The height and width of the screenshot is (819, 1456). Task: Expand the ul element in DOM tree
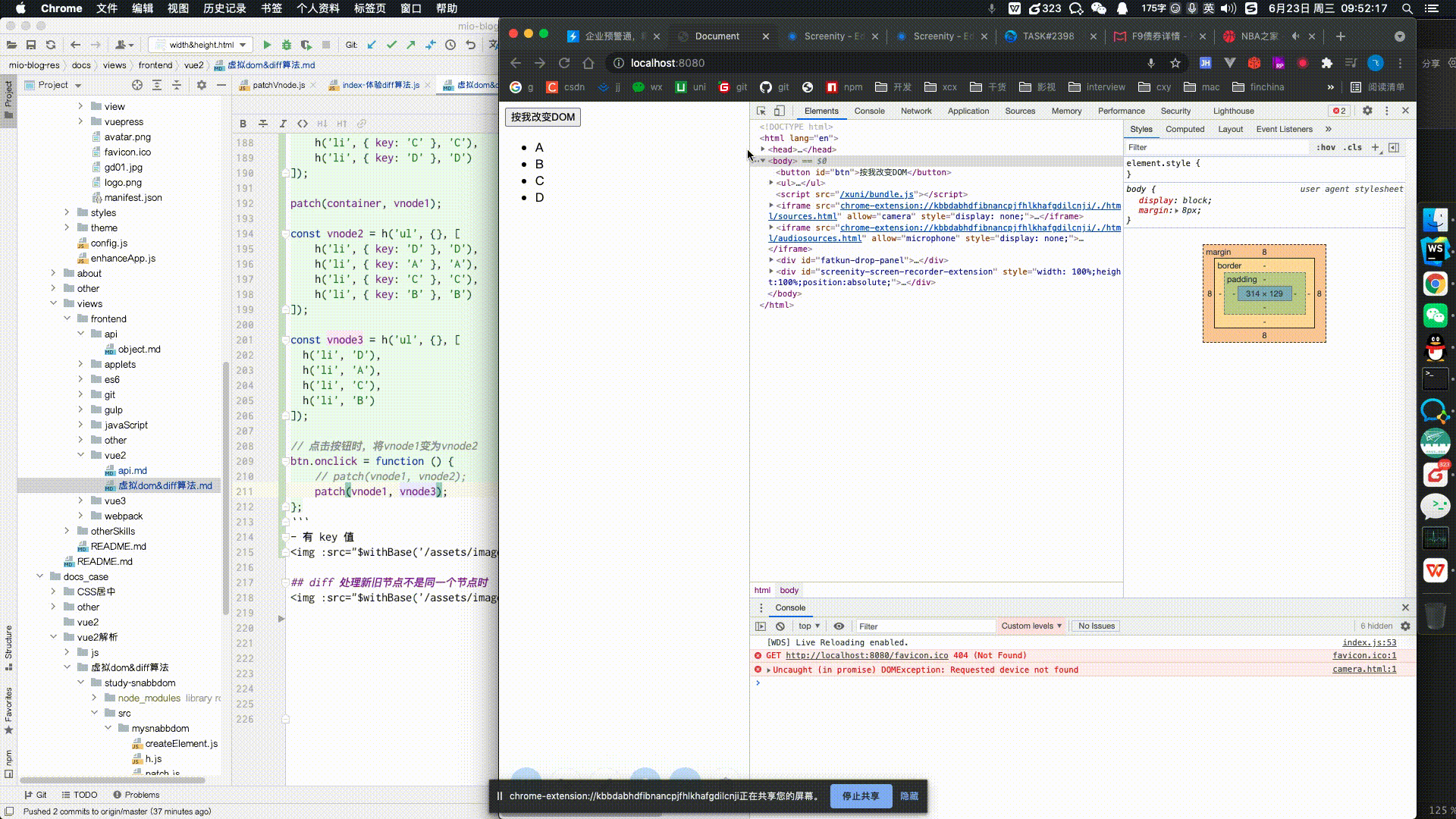pos(772,183)
